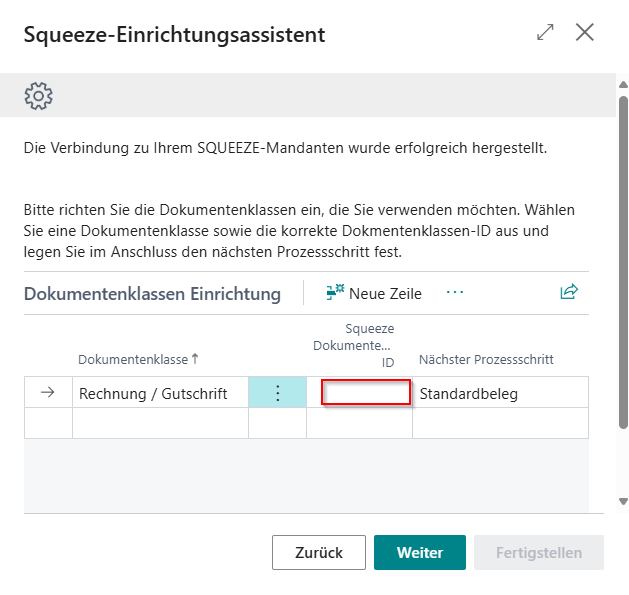This screenshot has width=629, height=595.
Task: Select the Rechnung / Gutschrift cell
Action: [159, 394]
